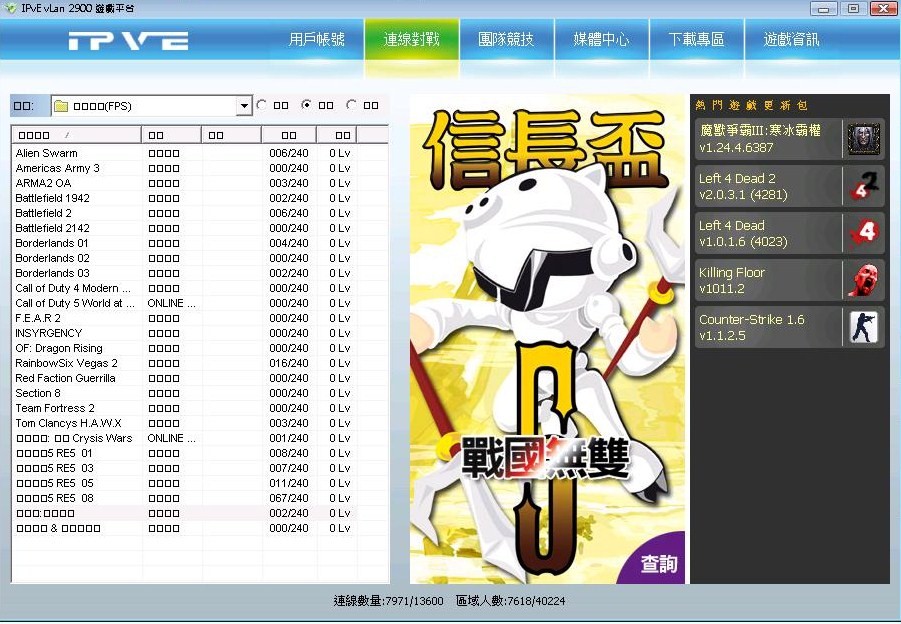Select Tom Clancys H.A.W.X row
Viewport: 901px width, 624px height.
[184, 423]
